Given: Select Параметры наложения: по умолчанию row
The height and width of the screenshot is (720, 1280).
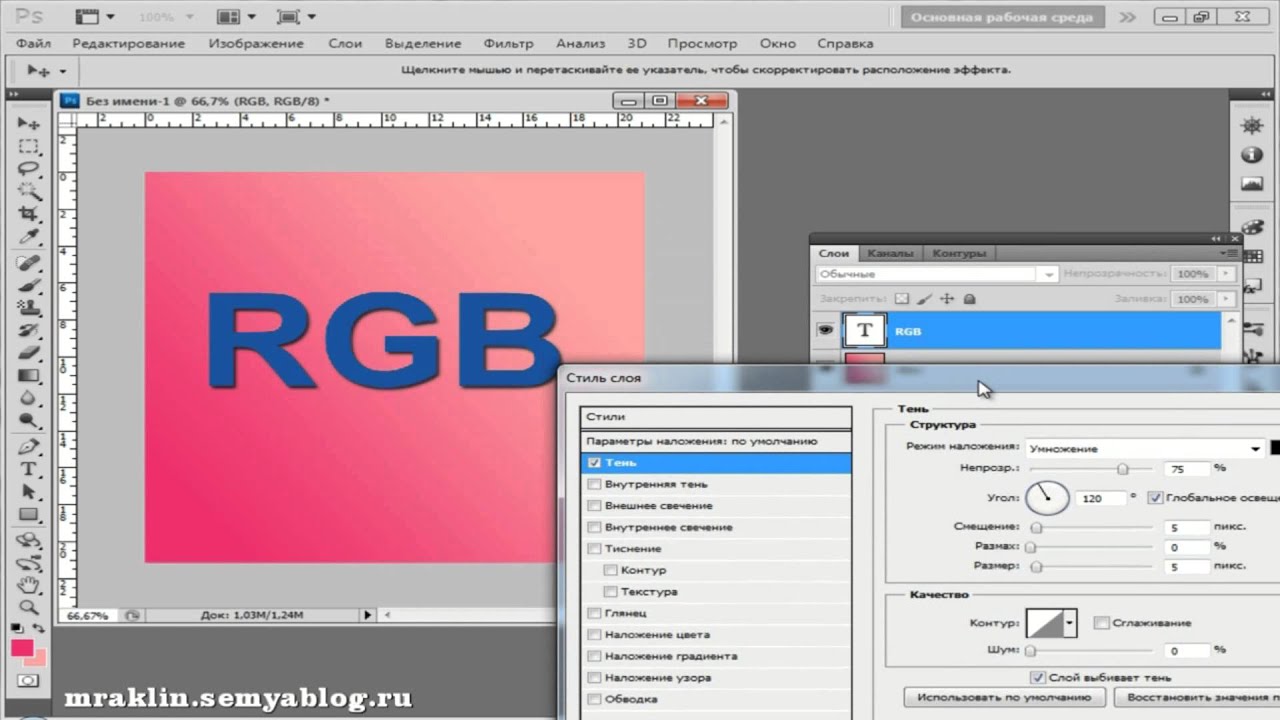Looking at the screenshot, I should pos(716,441).
